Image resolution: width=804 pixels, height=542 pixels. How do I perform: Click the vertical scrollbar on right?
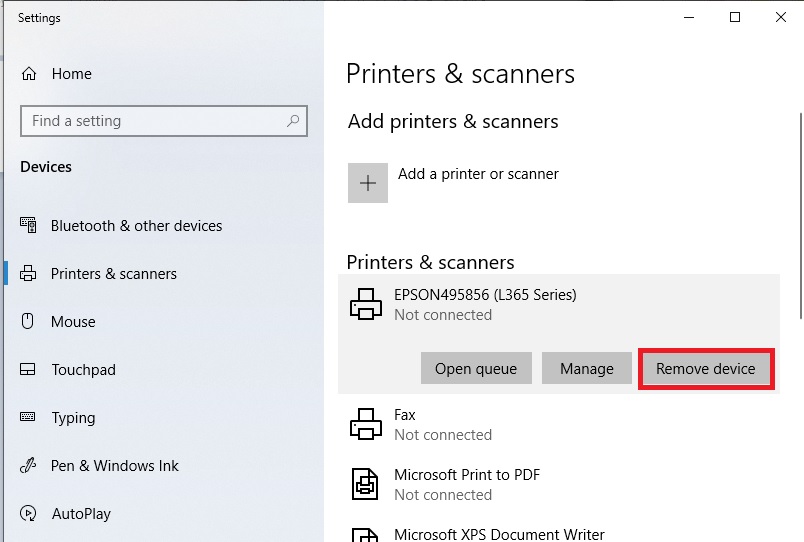[800, 215]
